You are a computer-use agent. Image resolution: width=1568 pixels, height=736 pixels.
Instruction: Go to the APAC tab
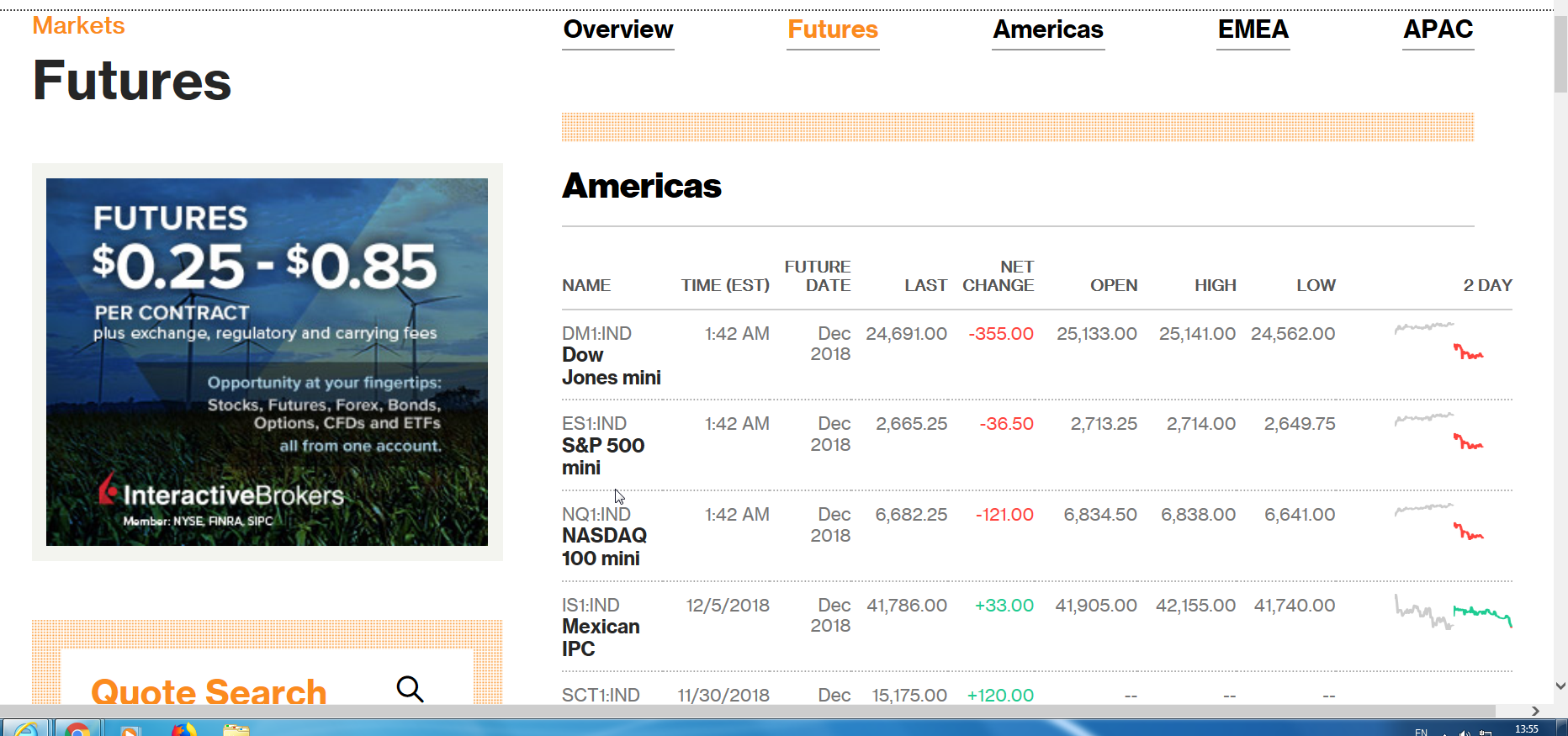pos(1438,30)
